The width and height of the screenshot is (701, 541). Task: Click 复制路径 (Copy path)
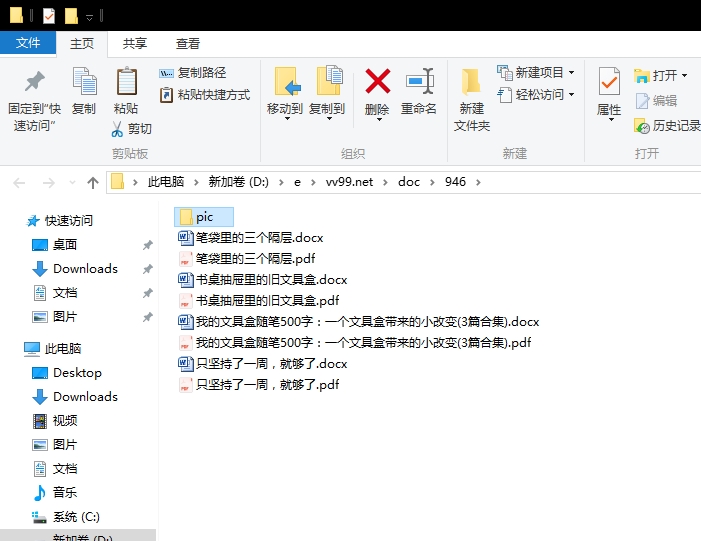point(193,72)
